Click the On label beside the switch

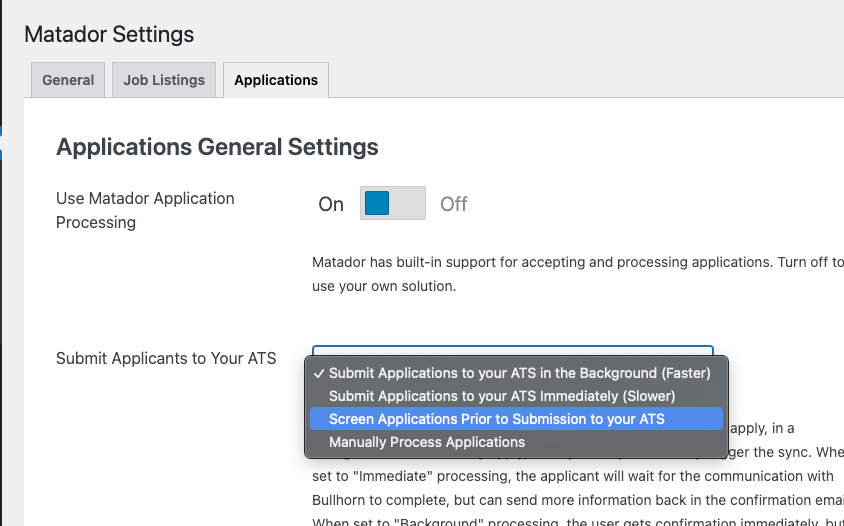[331, 204]
